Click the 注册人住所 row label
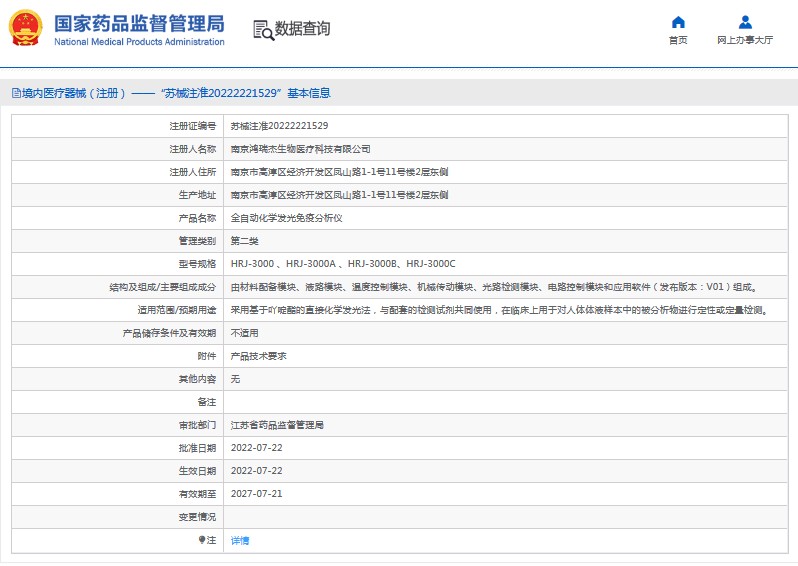The height and width of the screenshot is (566, 798). [x=192, y=172]
